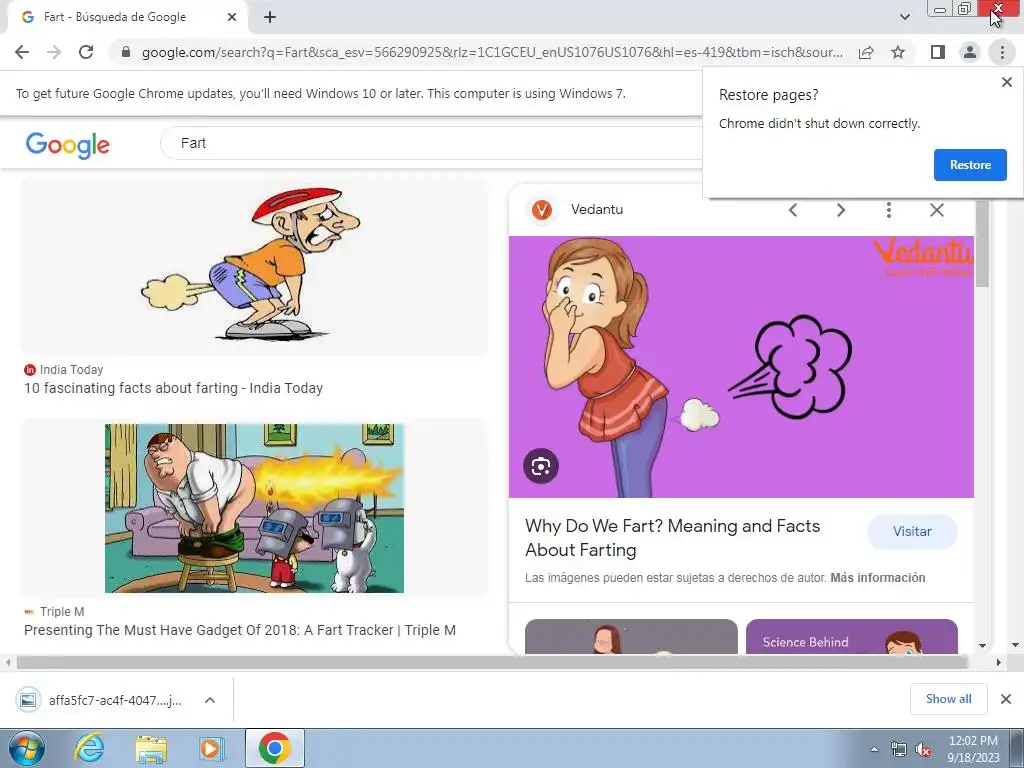1024x768 pixels.
Task: Open the Chrome side panel
Action: [938, 52]
